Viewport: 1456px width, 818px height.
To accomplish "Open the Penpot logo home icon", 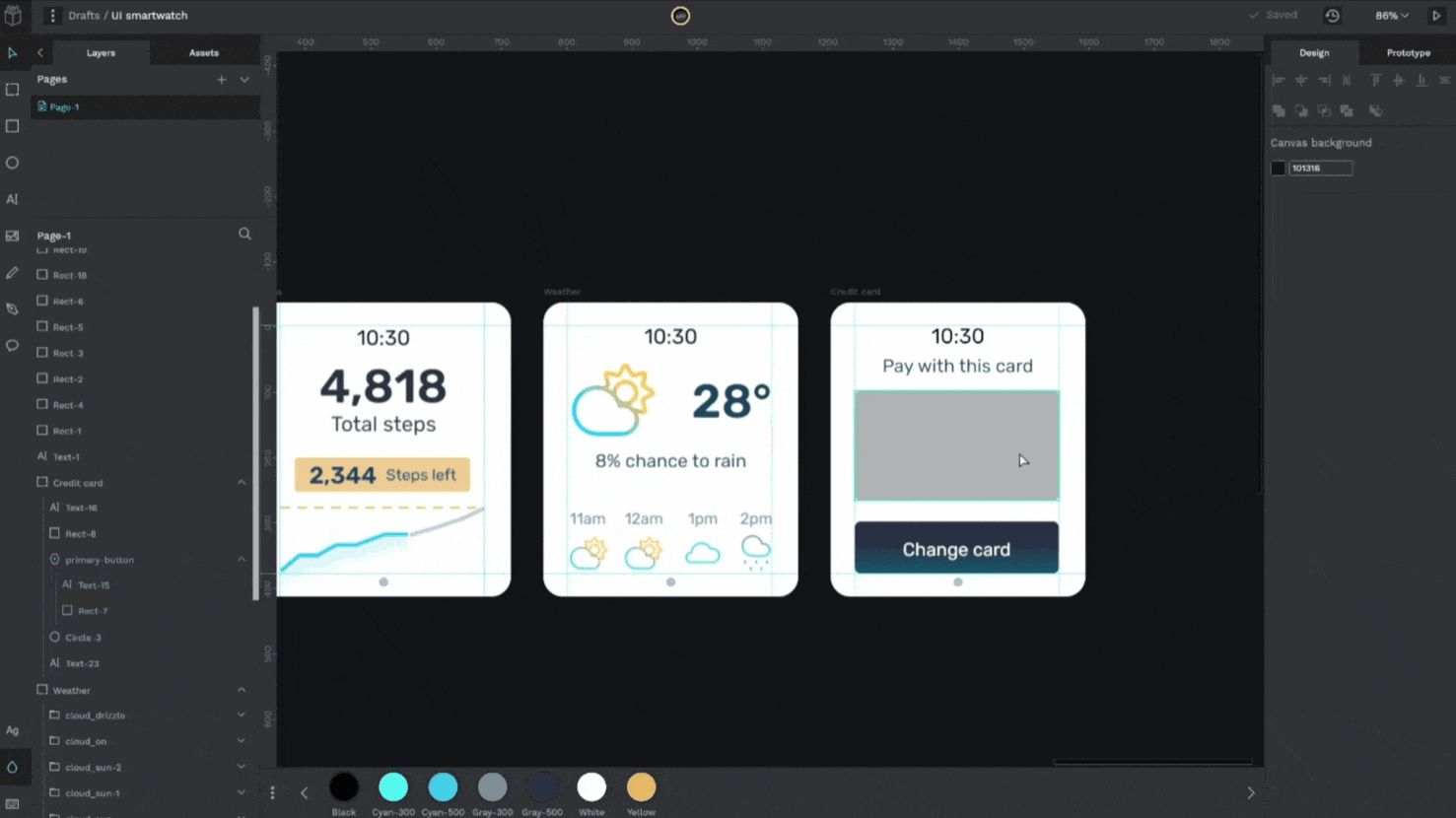I will (13, 16).
